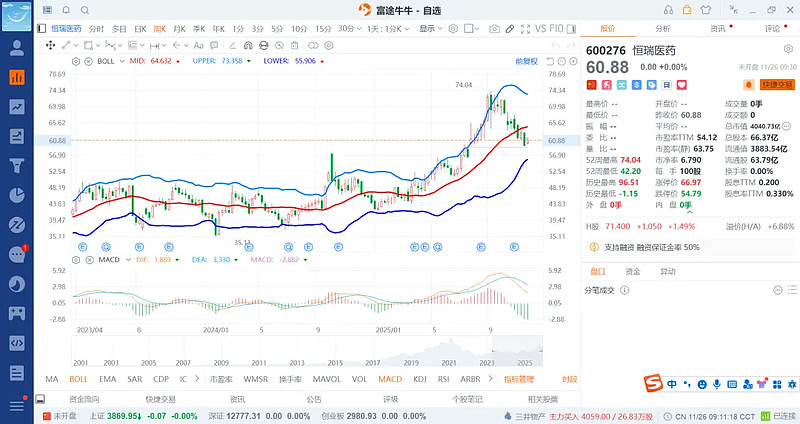Screen dimensions: 800x424
Task: Click zoom-in plus circle on chart
Action: click(x=573, y=61)
